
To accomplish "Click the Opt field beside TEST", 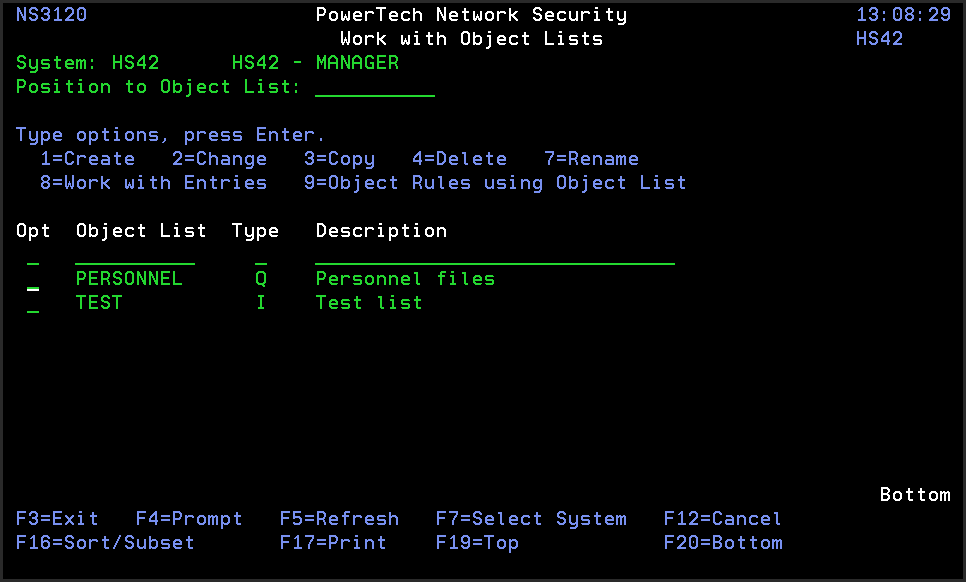I will [33, 304].
